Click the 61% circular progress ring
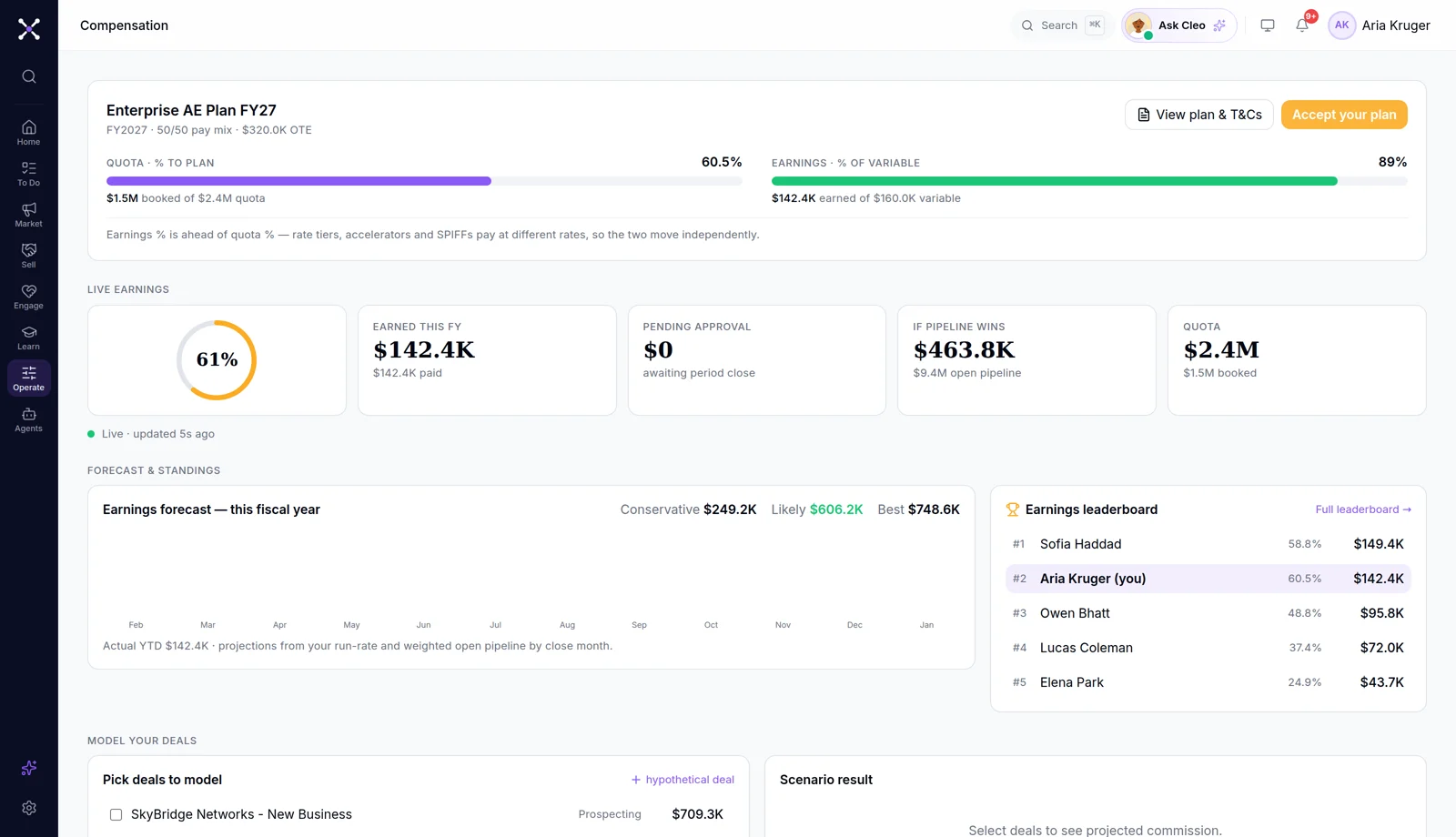 [x=217, y=360]
